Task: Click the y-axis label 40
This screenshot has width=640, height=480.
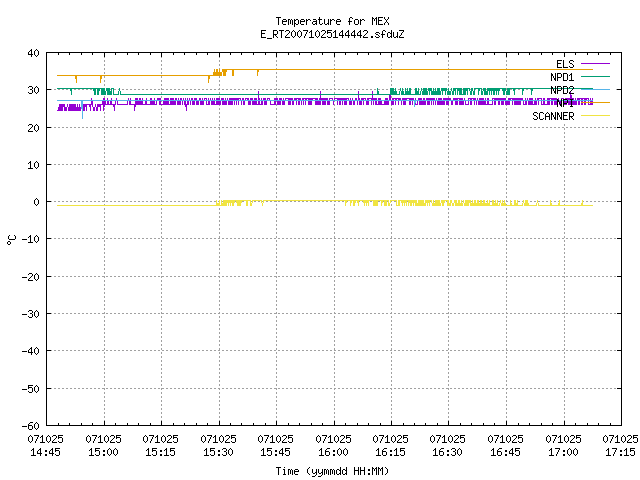Action: coord(33,53)
